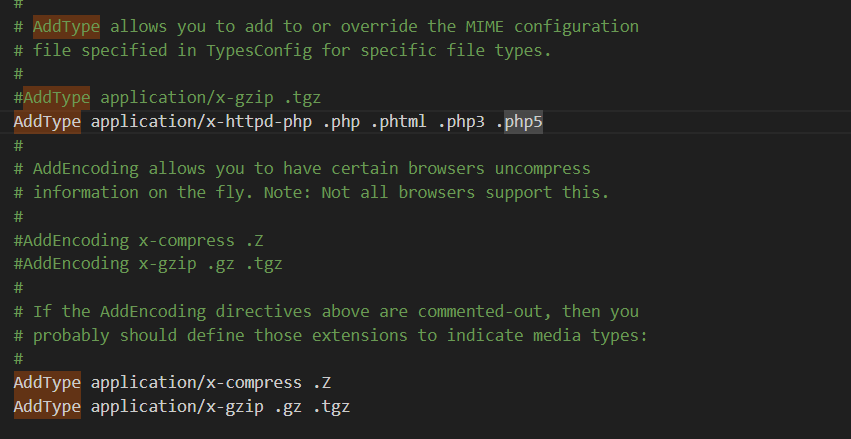Click AddType before application/x-compress
Screen dimensions: 851x439
[47, 383]
